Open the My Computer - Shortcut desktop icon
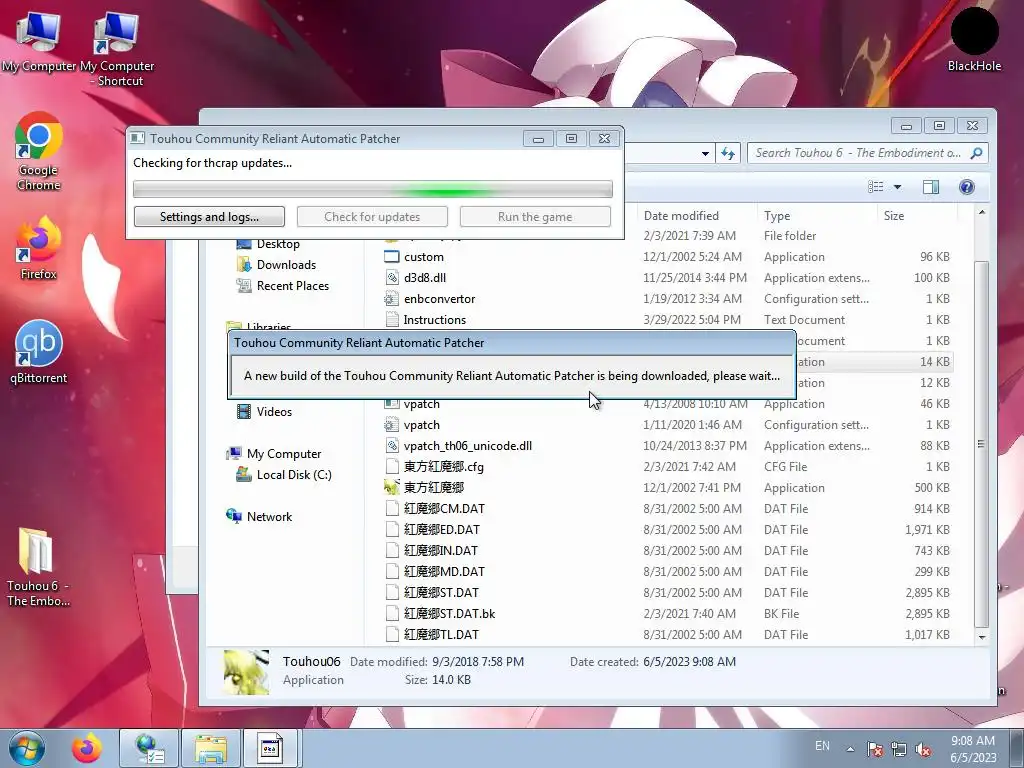The image size is (1024, 768). pyautogui.click(x=117, y=49)
